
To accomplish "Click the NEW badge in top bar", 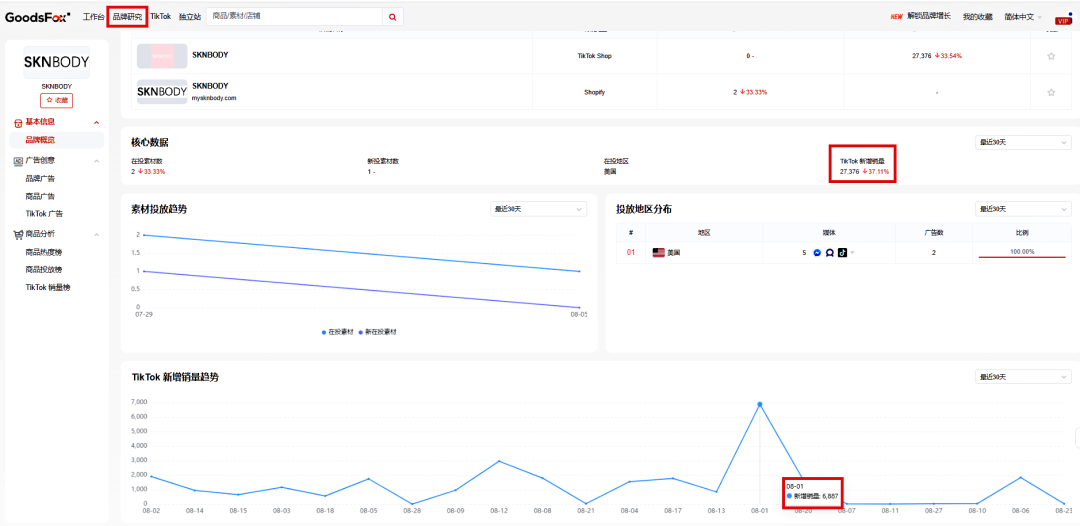I will [x=896, y=17].
